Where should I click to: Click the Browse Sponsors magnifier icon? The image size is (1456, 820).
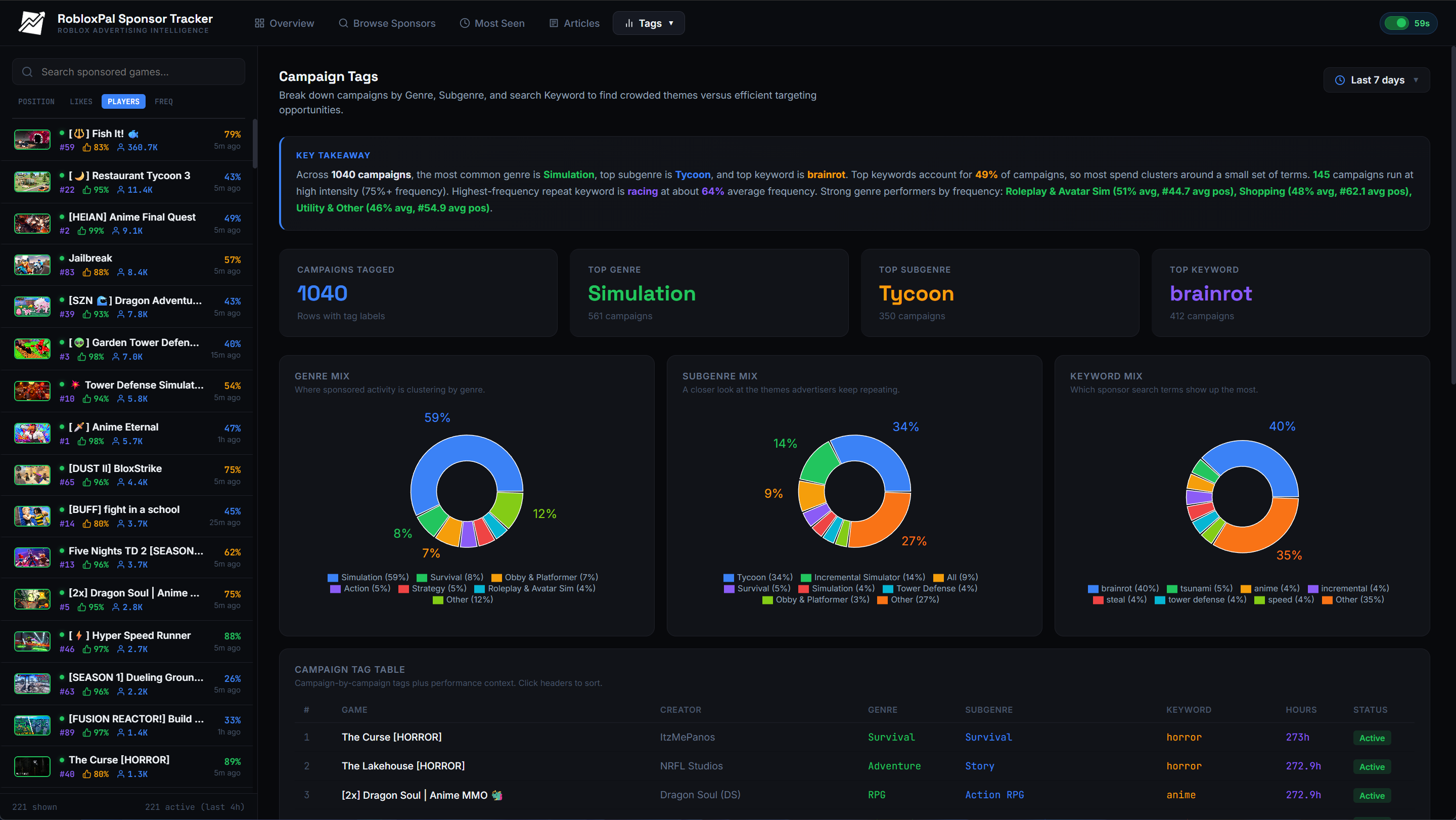pyautogui.click(x=343, y=23)
